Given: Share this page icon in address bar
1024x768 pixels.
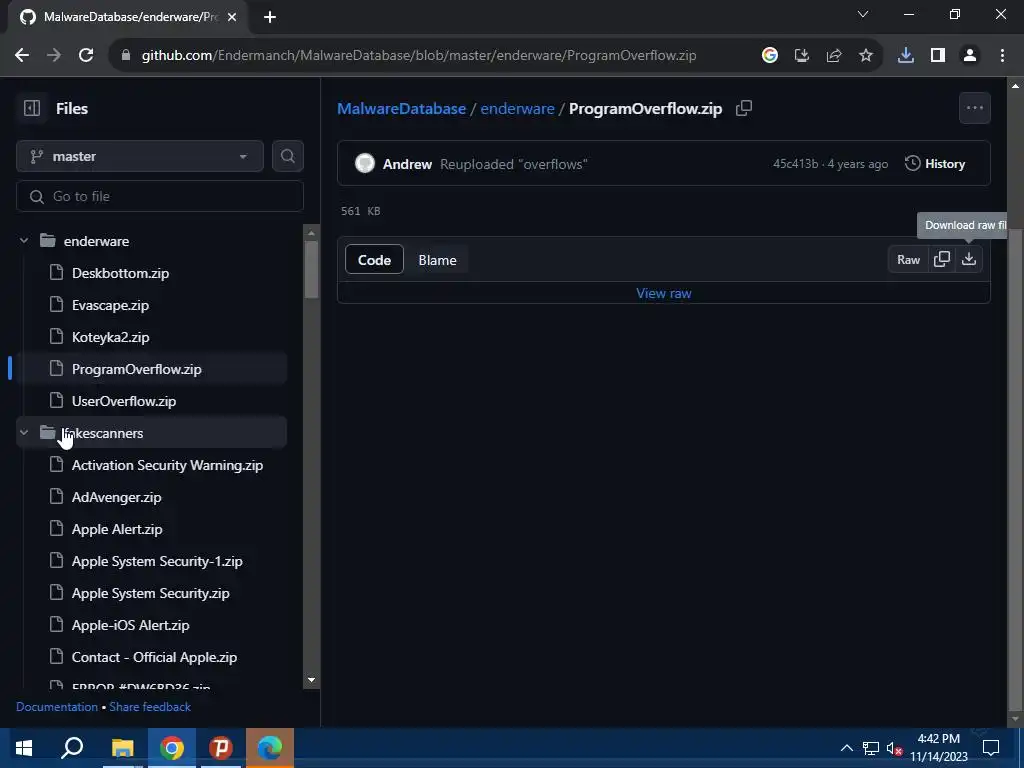Looking at the screenshot, I should 834,55.
